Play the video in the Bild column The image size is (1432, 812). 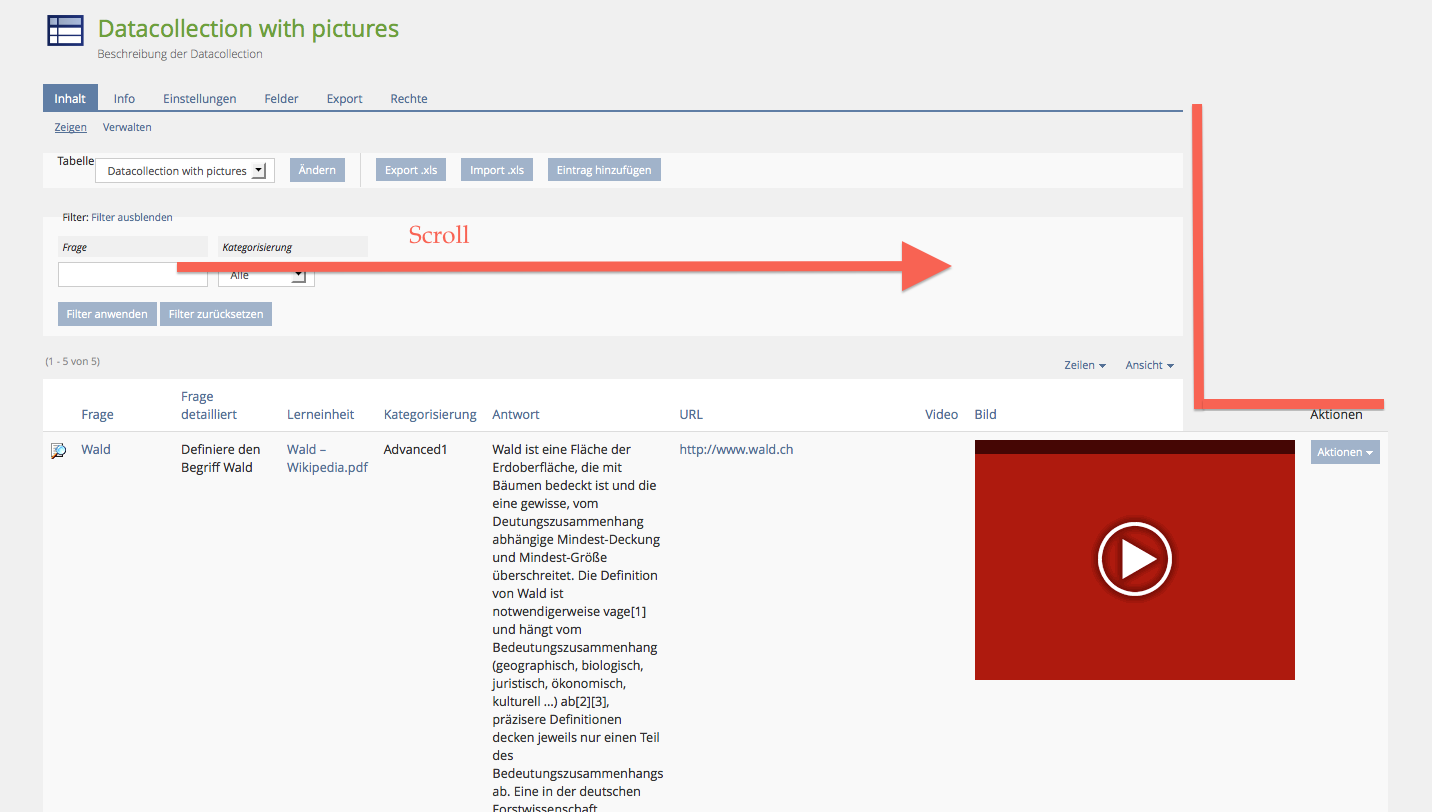coord(1134,559)
